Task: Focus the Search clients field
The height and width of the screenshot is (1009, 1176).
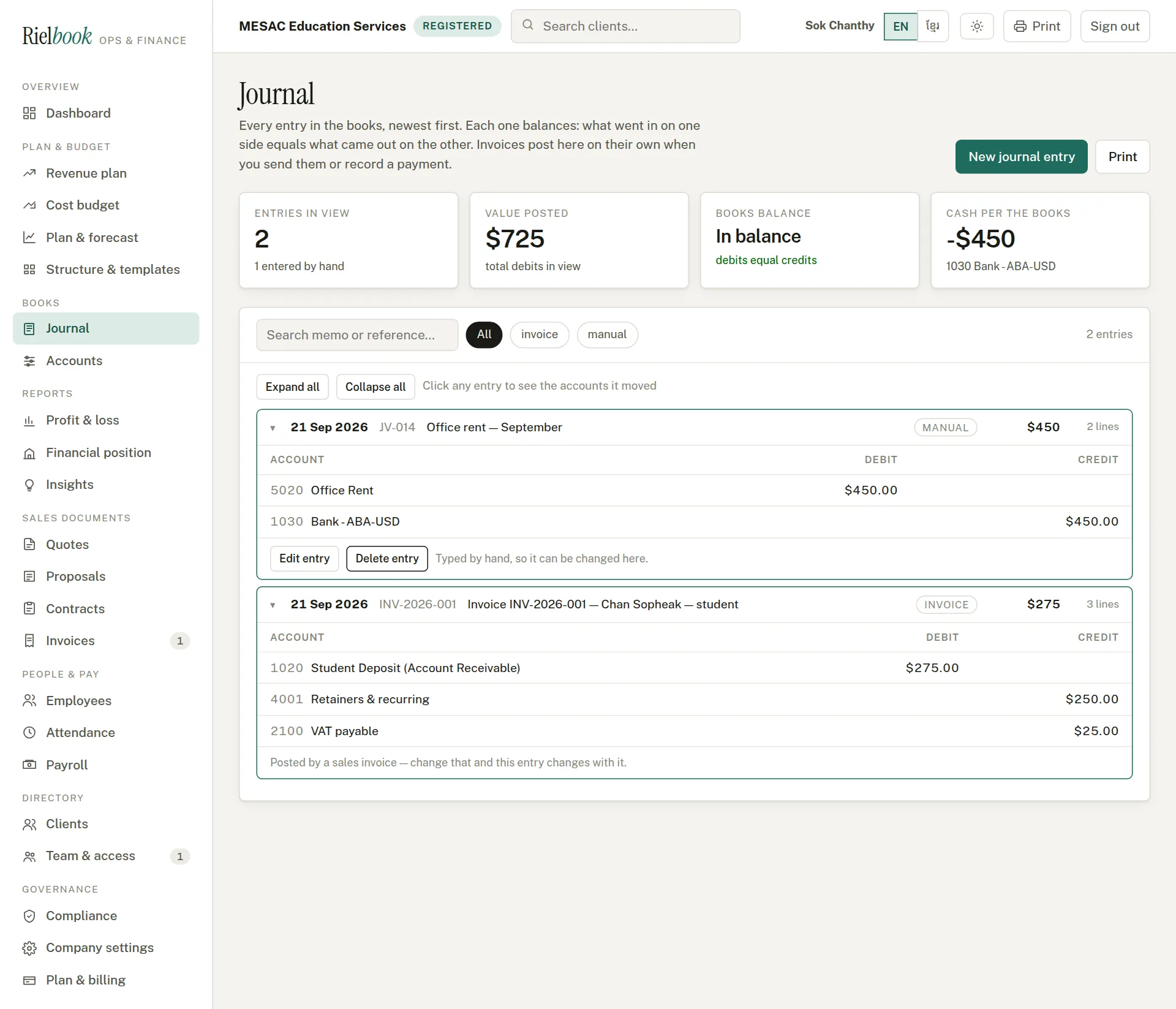Action: (x=625, y=26)
